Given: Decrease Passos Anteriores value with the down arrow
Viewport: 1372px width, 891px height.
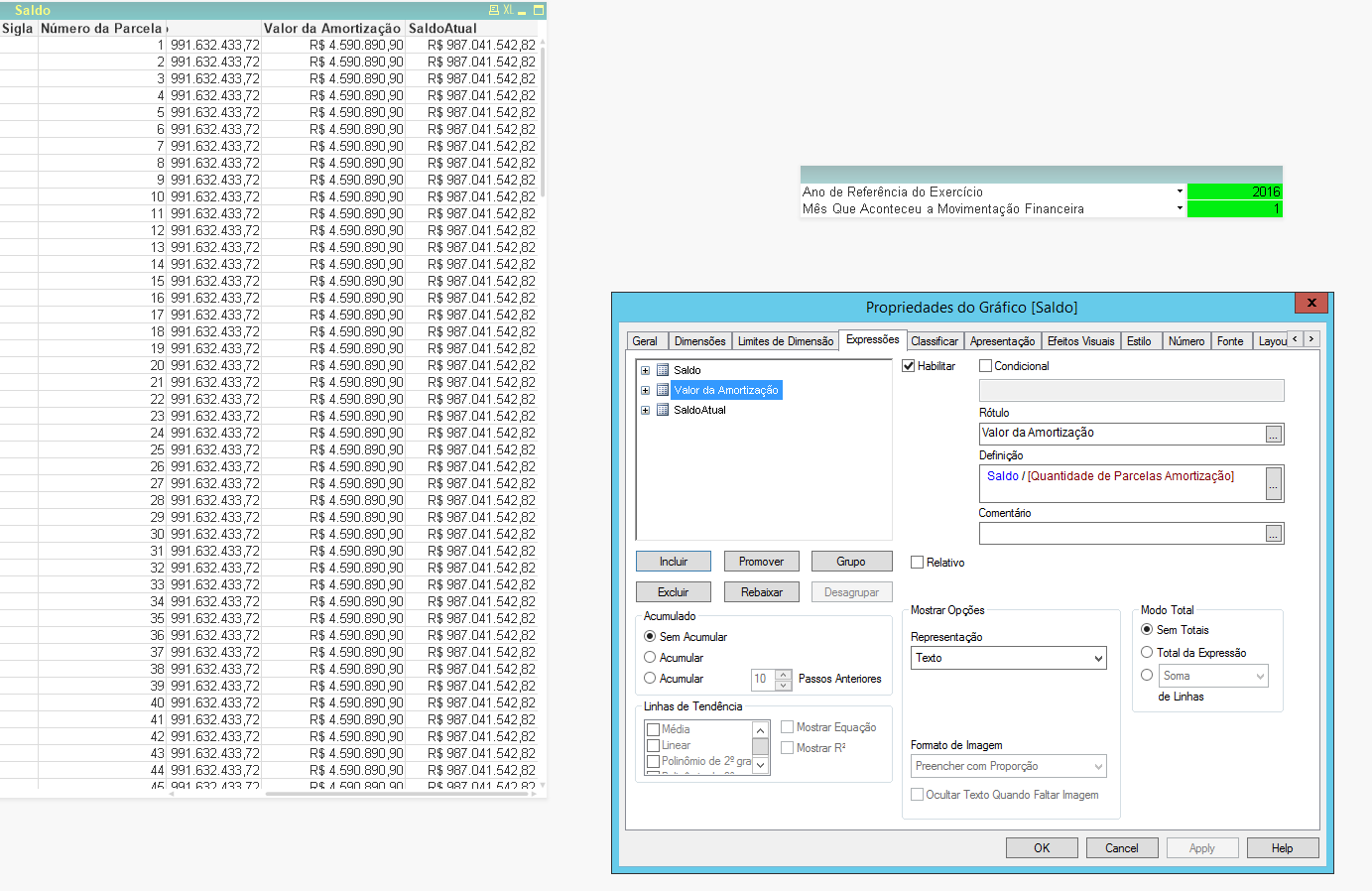Looking at the screenshot, I should (784, 685).
